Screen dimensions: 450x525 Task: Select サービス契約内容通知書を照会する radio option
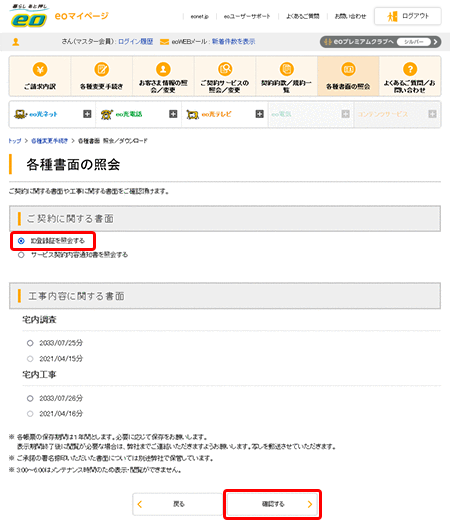(x=21, y=255)
